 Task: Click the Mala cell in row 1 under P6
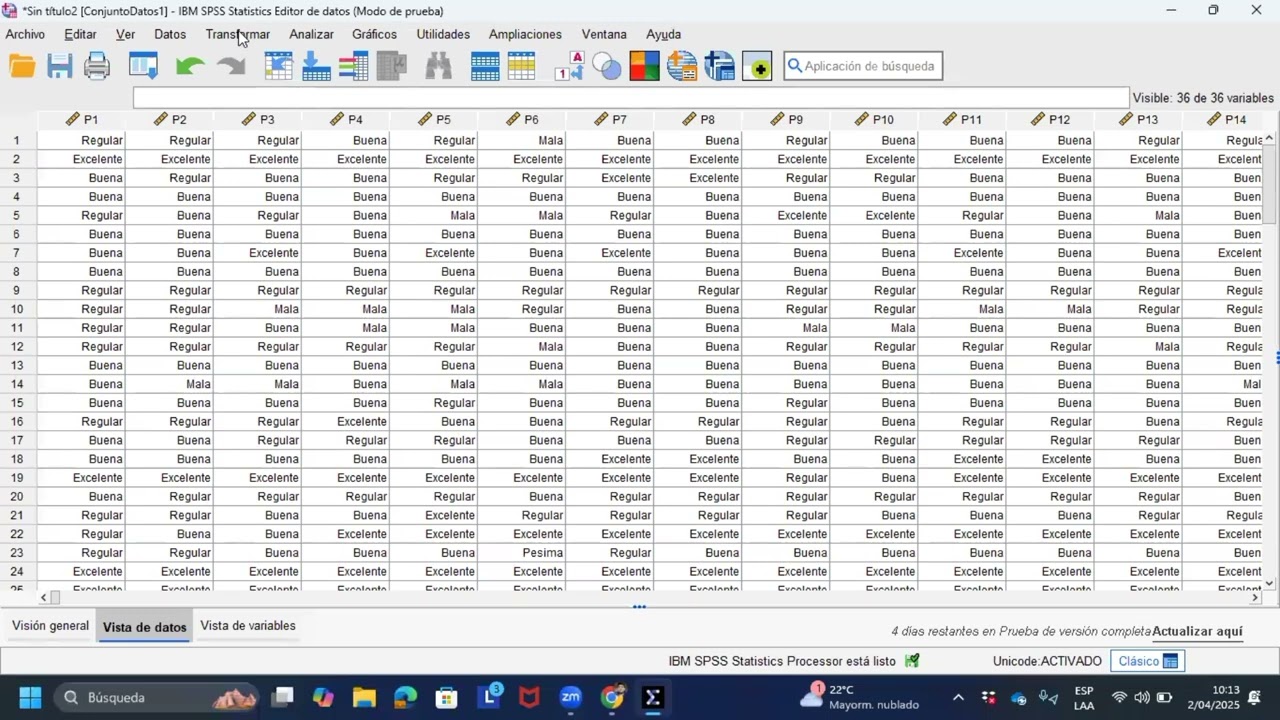[522, 141]
